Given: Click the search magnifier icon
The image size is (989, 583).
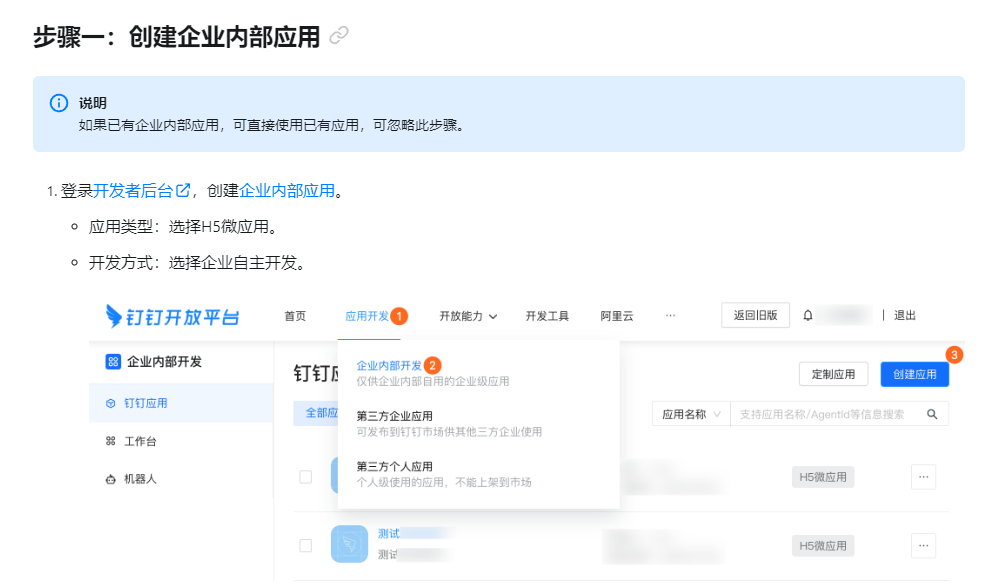Looking at the screenshot, I should tap(932, 415).
